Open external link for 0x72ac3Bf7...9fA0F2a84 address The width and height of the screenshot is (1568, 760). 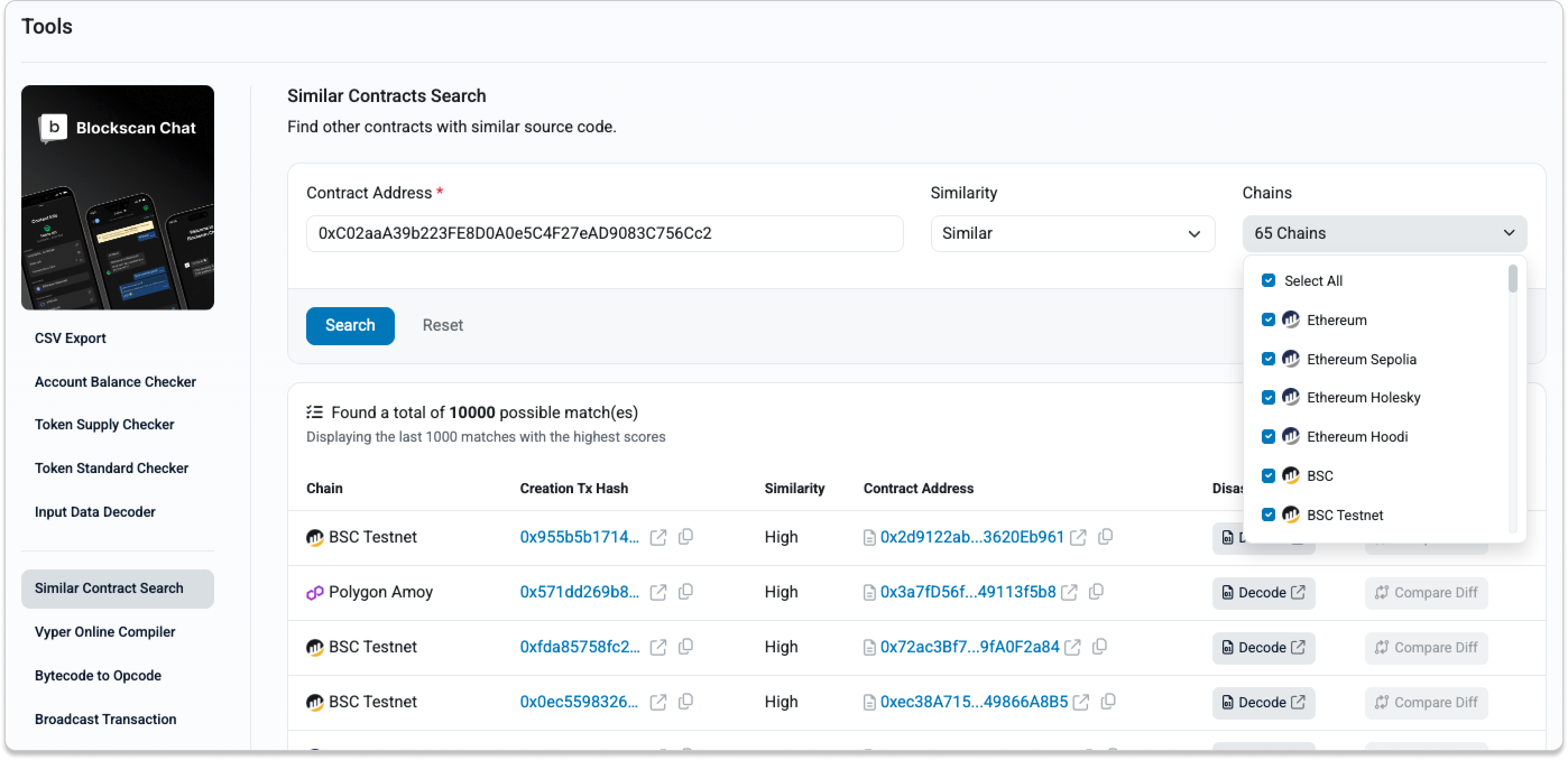point(1072,647)
